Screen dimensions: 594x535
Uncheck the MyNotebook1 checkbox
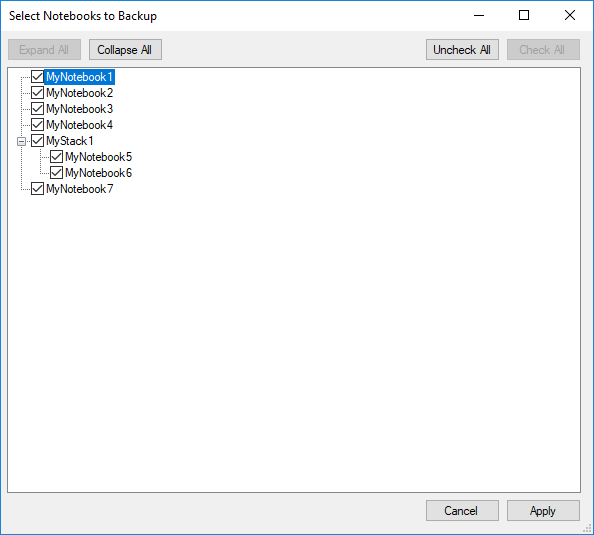coord(37,77)
